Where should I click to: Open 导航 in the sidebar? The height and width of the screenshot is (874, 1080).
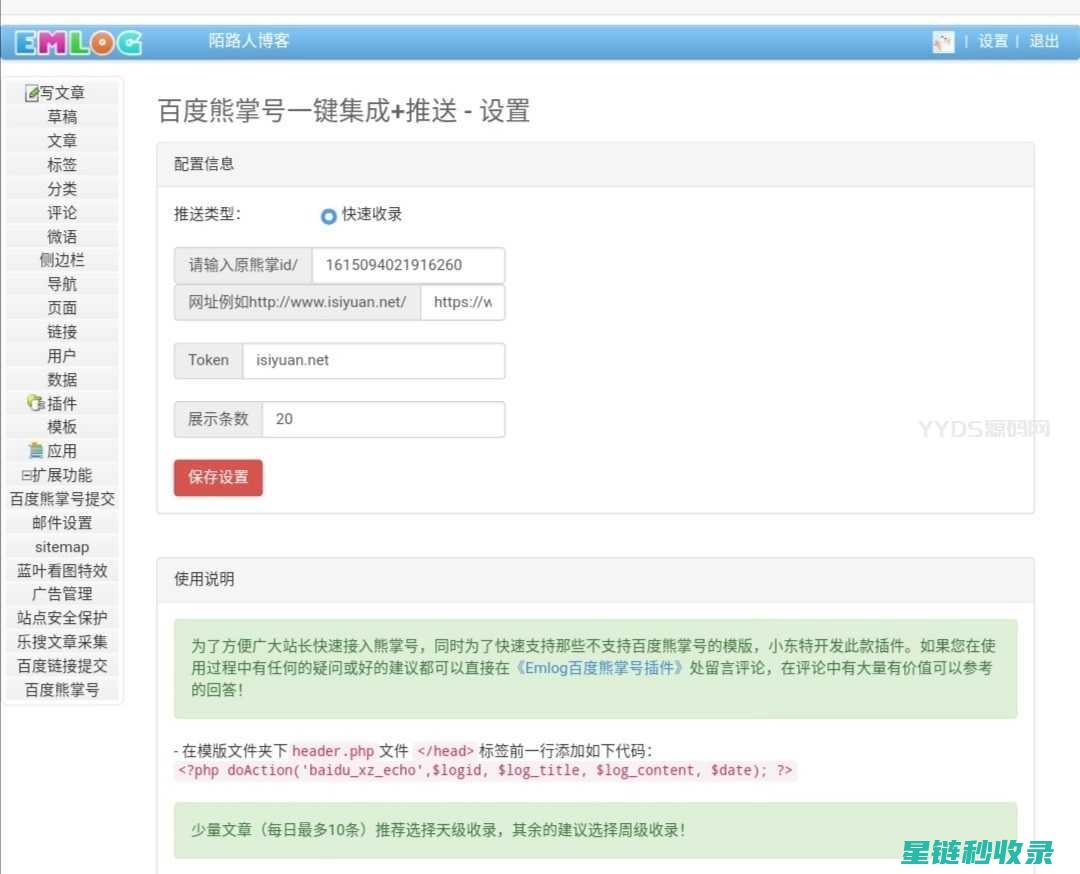pos(62,284)
